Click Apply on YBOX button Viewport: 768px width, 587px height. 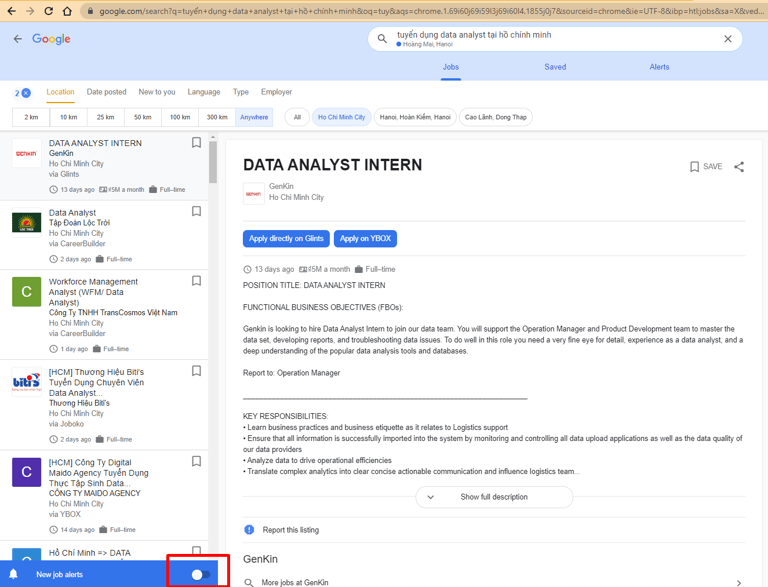pos(365,239)
